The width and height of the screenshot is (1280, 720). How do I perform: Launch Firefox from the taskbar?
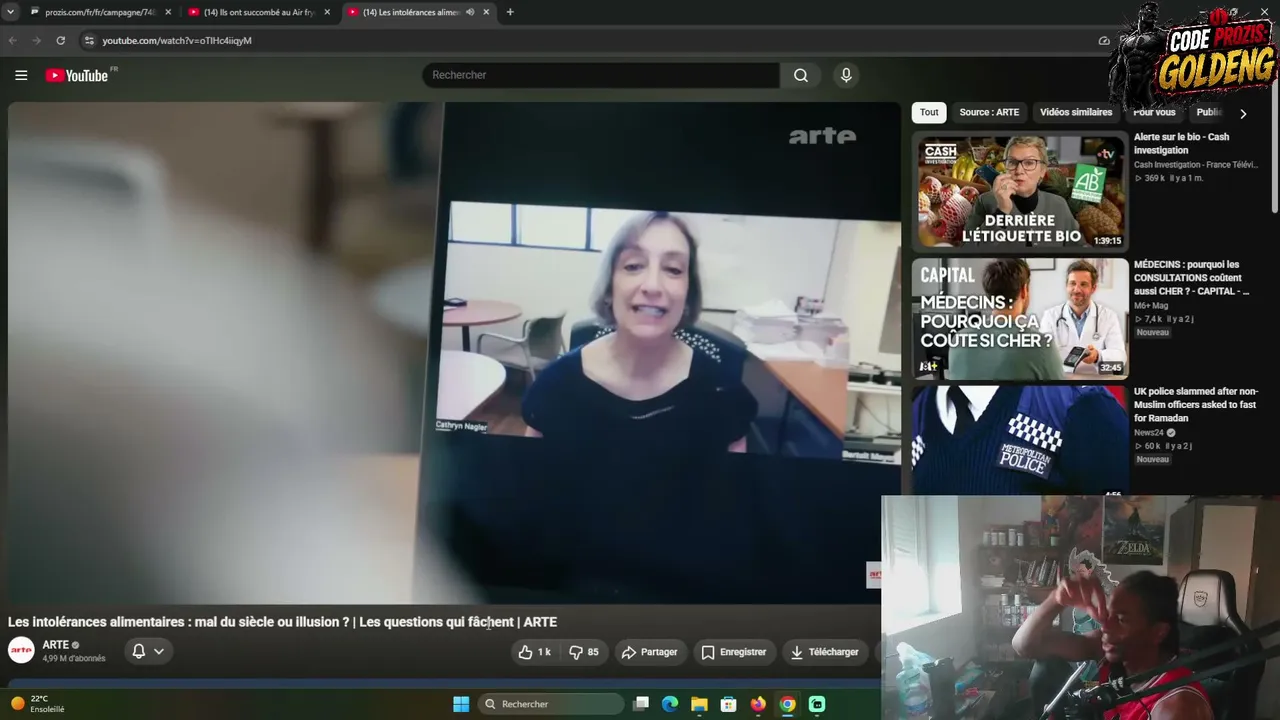[x=758, y=704]
